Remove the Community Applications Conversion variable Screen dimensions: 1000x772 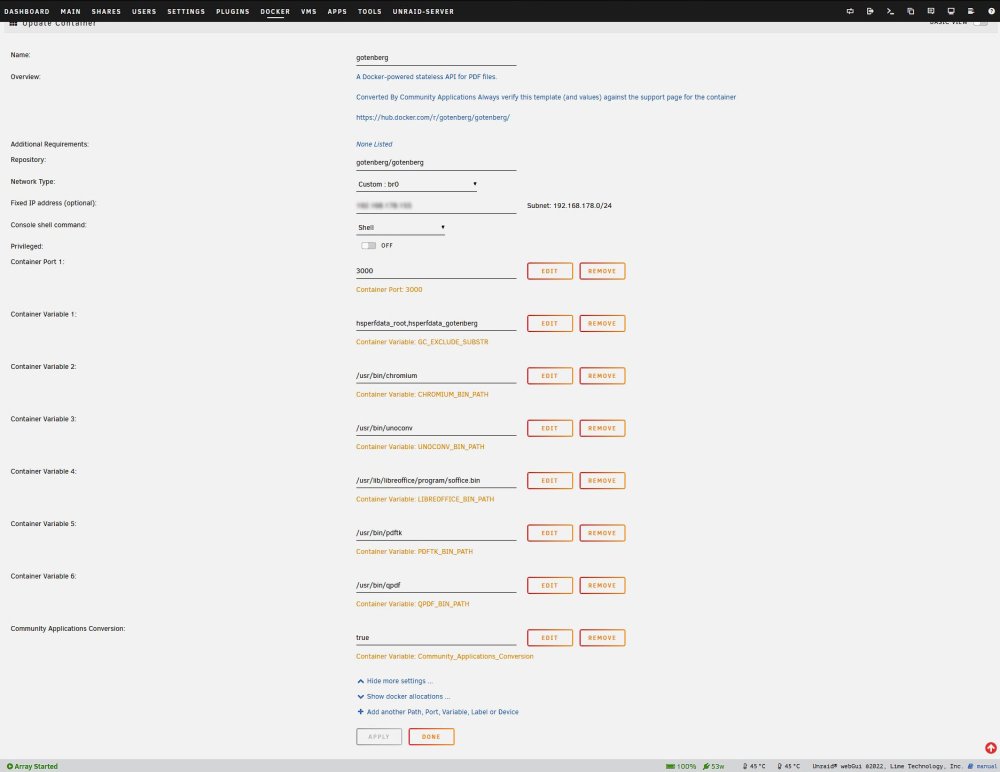[x=602, y=637]
